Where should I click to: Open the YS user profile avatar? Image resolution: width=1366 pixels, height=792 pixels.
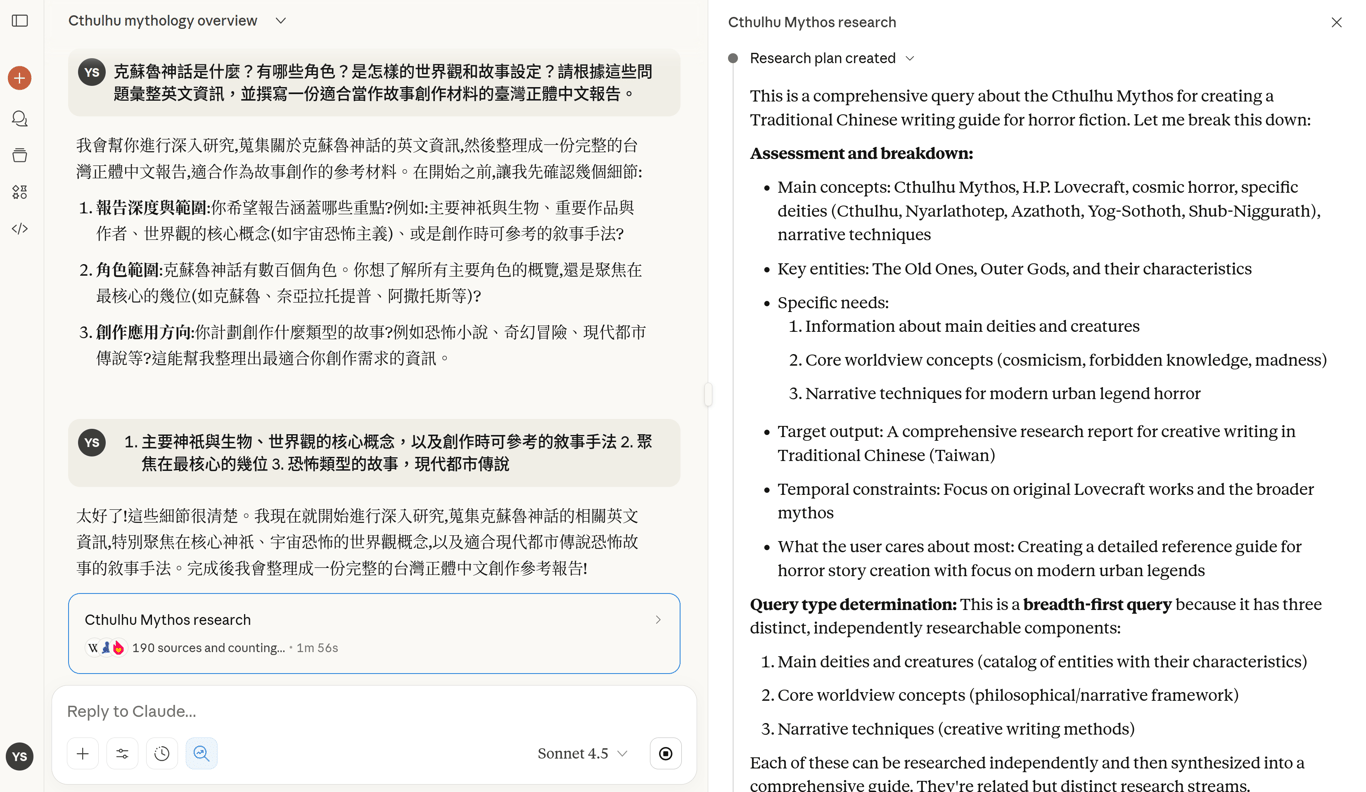[19, 757]
